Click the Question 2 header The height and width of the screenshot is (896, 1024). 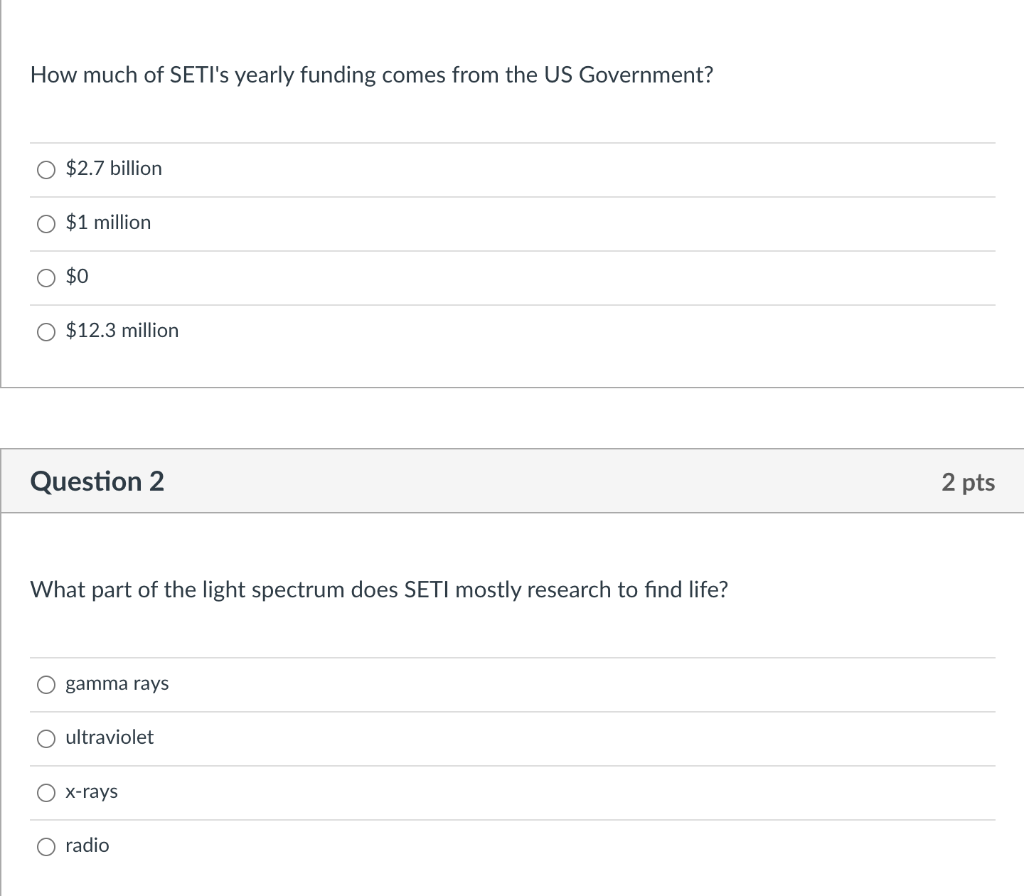click(96, 481)
